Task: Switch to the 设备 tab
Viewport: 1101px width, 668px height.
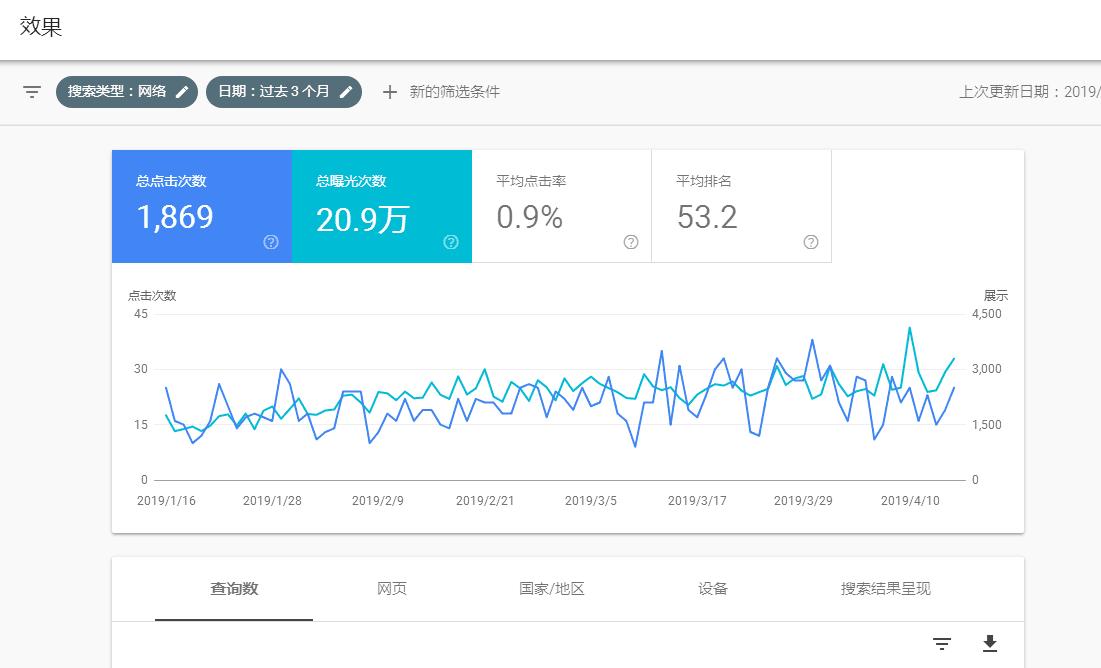Action: pos(713,589)
